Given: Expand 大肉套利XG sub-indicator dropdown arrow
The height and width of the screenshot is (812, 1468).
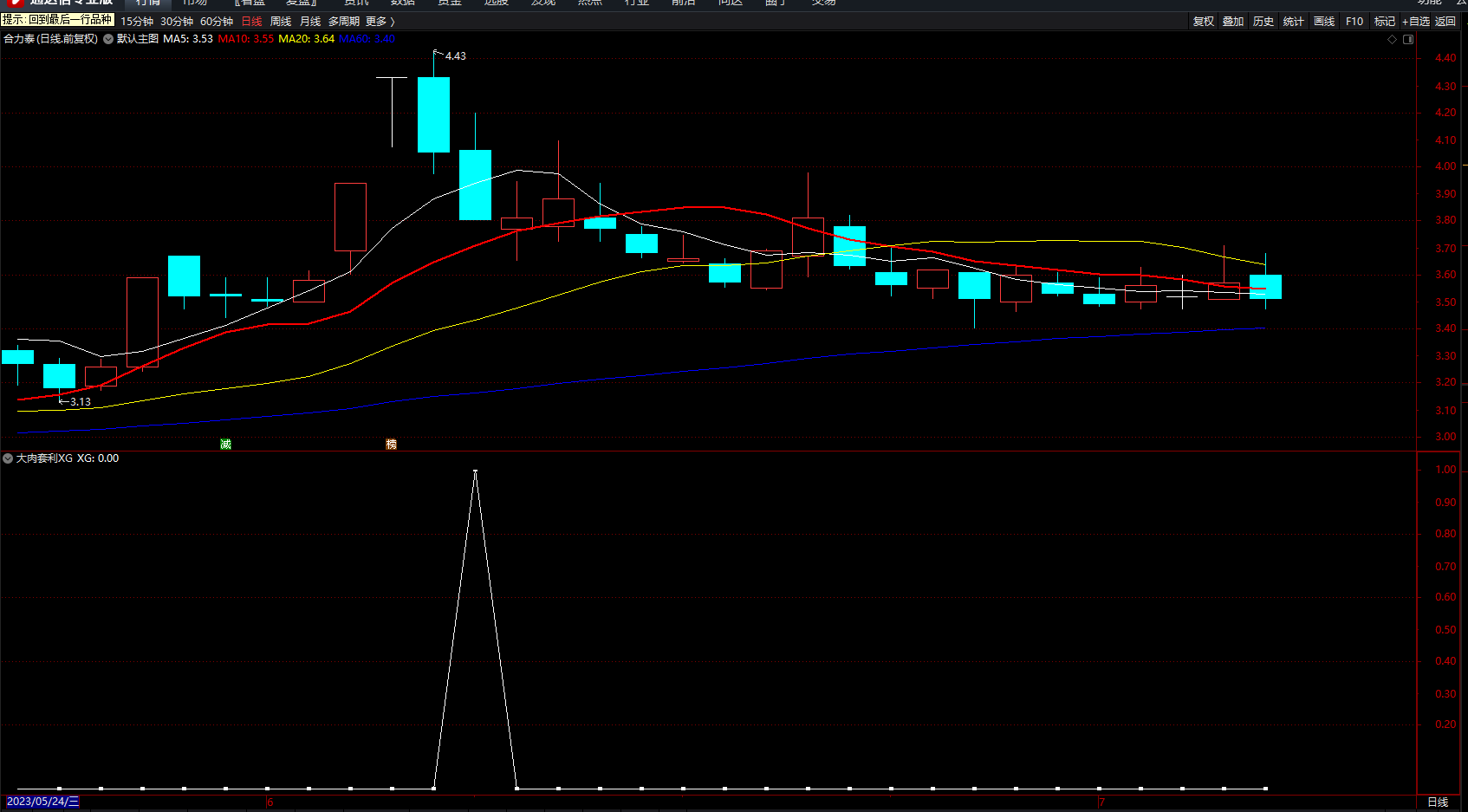Looking at the screenshot, I should pos(8,458).
